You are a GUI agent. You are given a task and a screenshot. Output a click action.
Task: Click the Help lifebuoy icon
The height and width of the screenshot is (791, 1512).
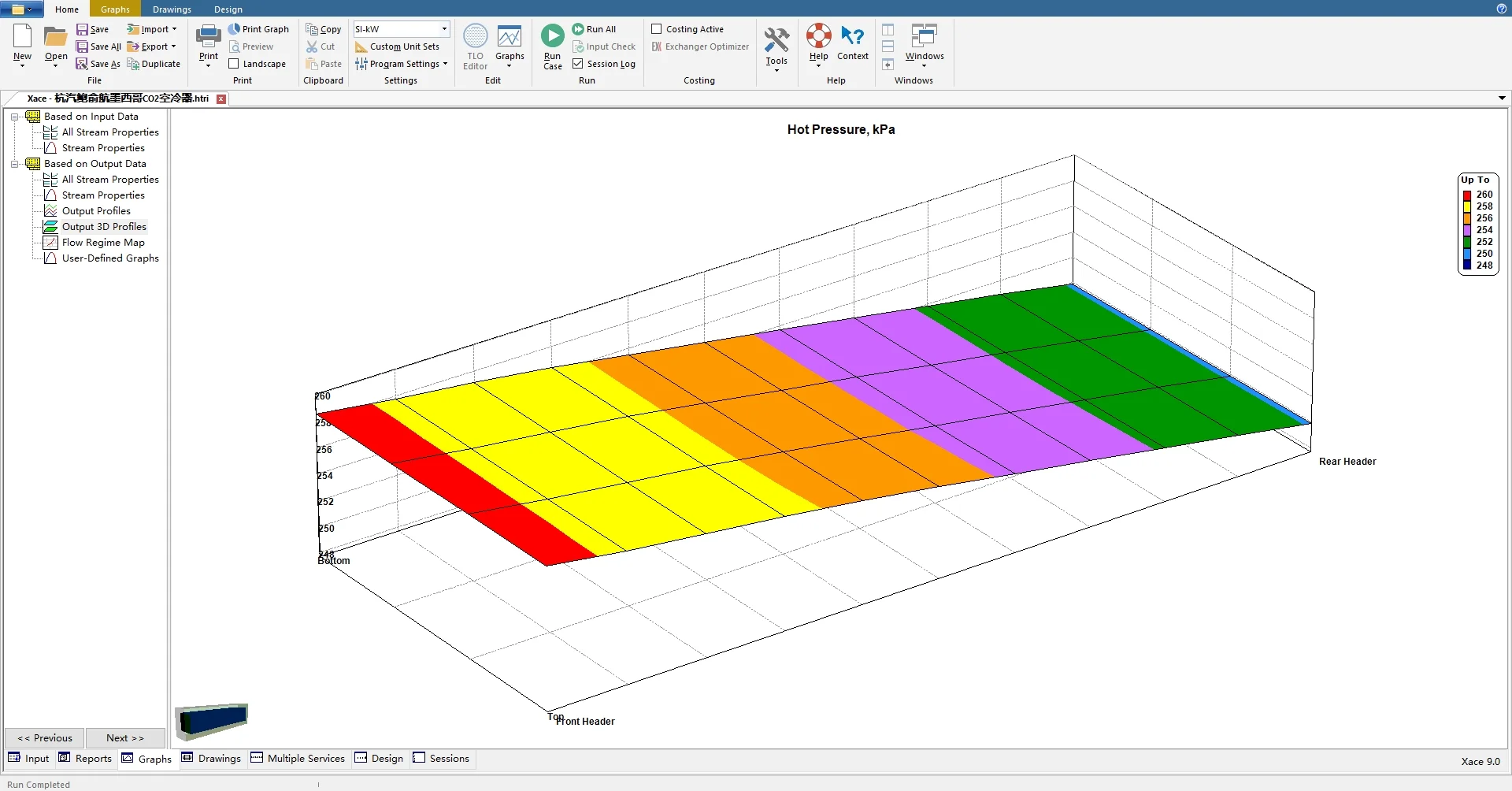(818, 36)
